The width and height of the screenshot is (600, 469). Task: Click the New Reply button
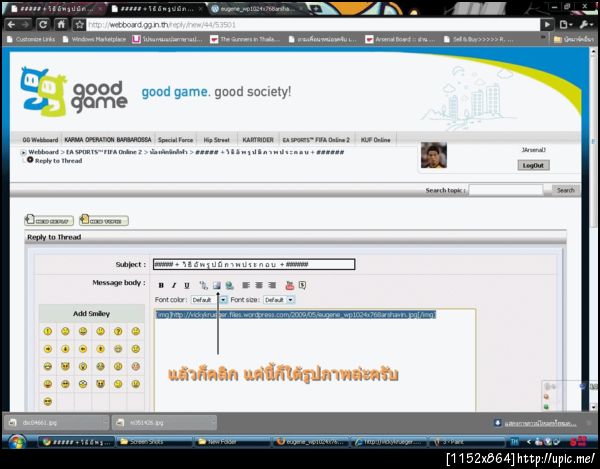coord(49,220)
